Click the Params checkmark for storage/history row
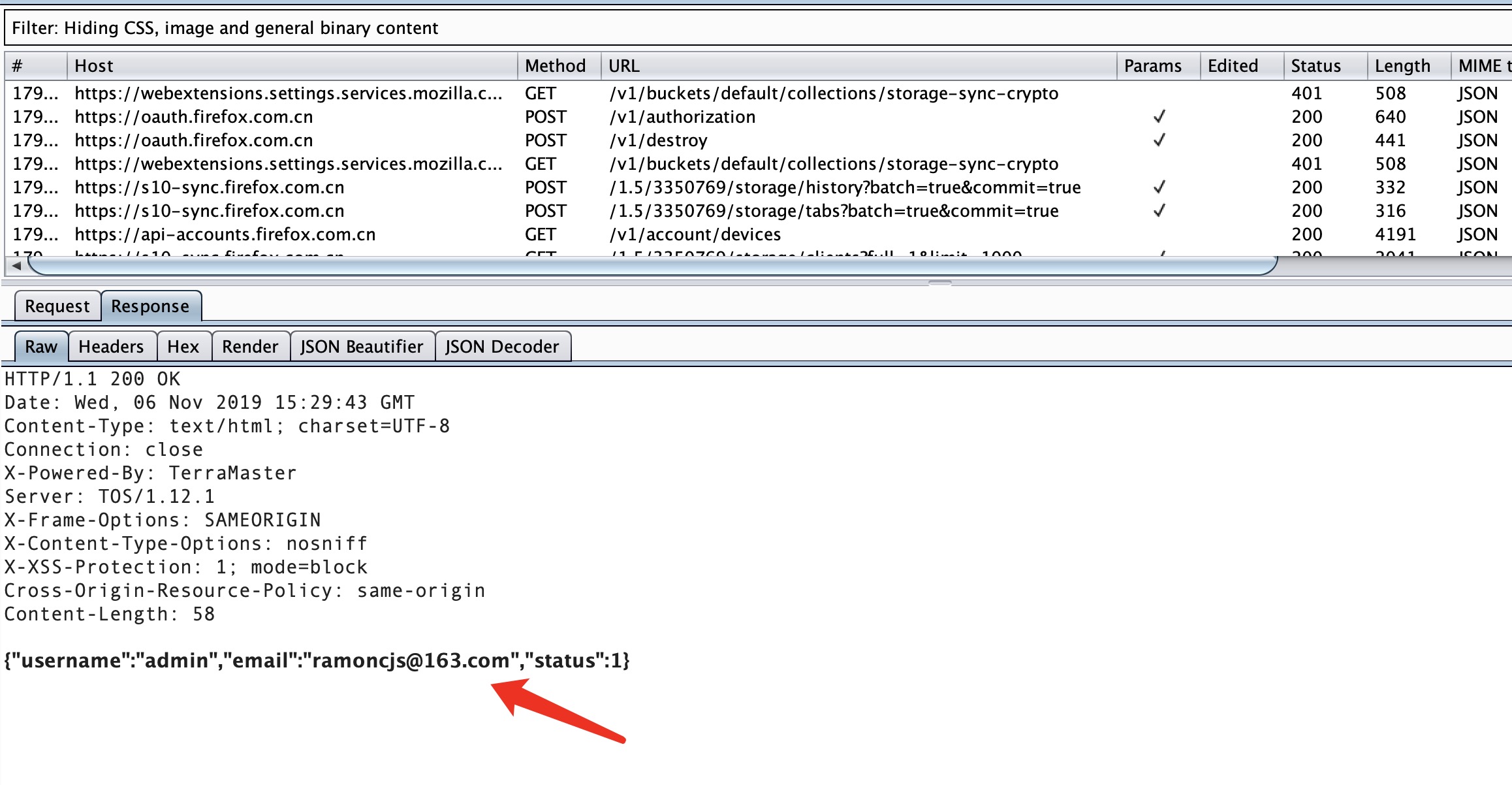The image size is (1512, 785). coord(1159,187)
